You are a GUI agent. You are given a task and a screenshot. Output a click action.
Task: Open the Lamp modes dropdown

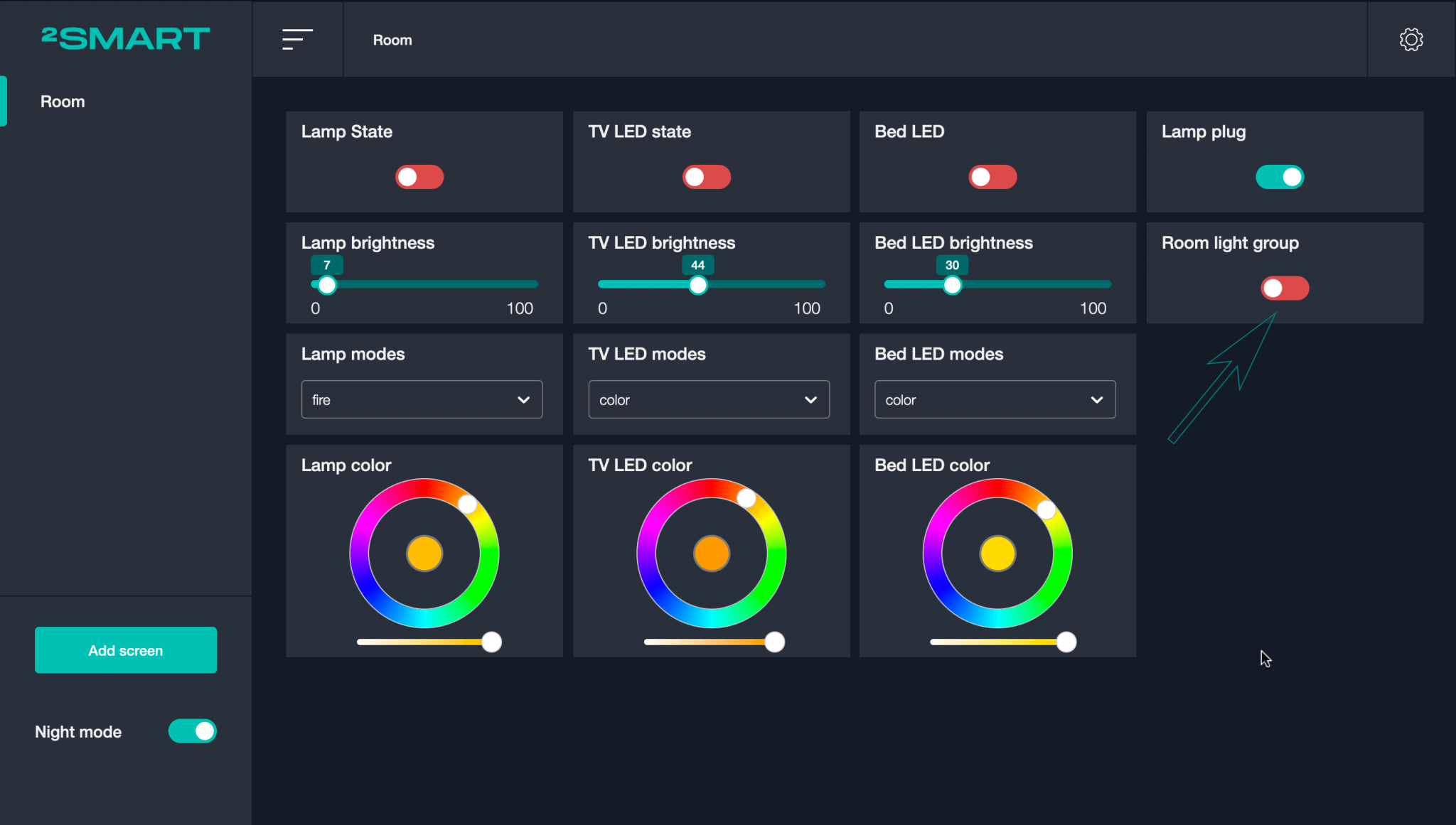click(422, 399)
